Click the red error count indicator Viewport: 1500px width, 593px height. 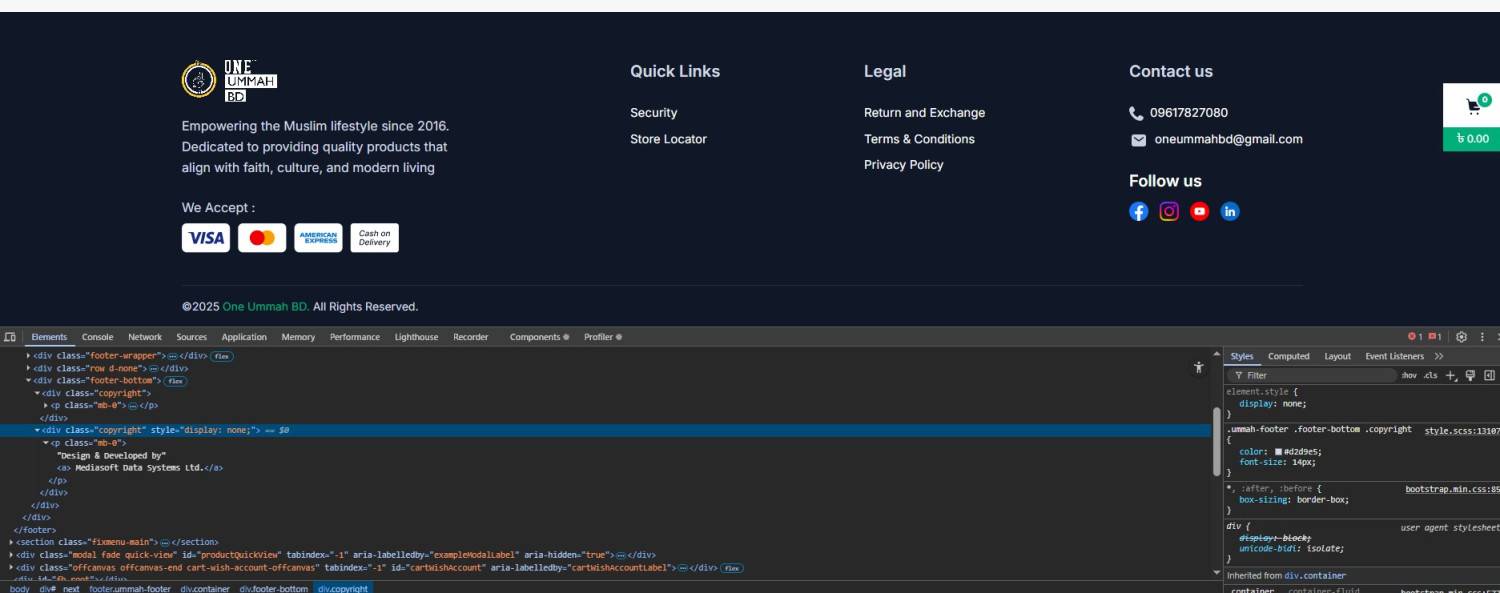(x=1414, y=337)
